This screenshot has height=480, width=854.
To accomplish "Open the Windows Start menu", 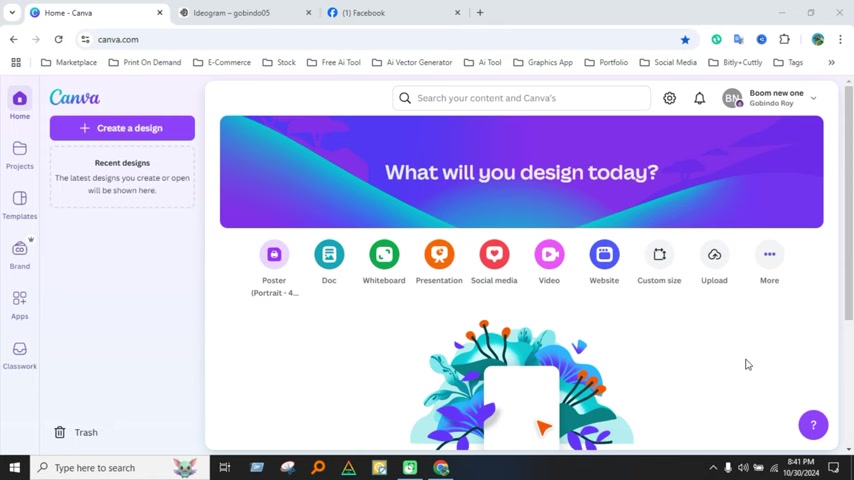I will 15,467.
